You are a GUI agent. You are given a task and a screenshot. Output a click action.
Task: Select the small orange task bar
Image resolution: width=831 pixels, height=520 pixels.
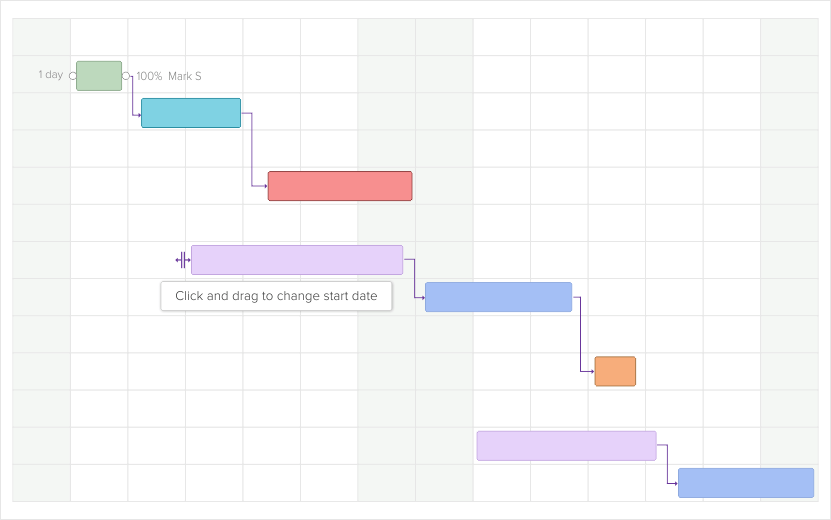click(x=615, y=371)
